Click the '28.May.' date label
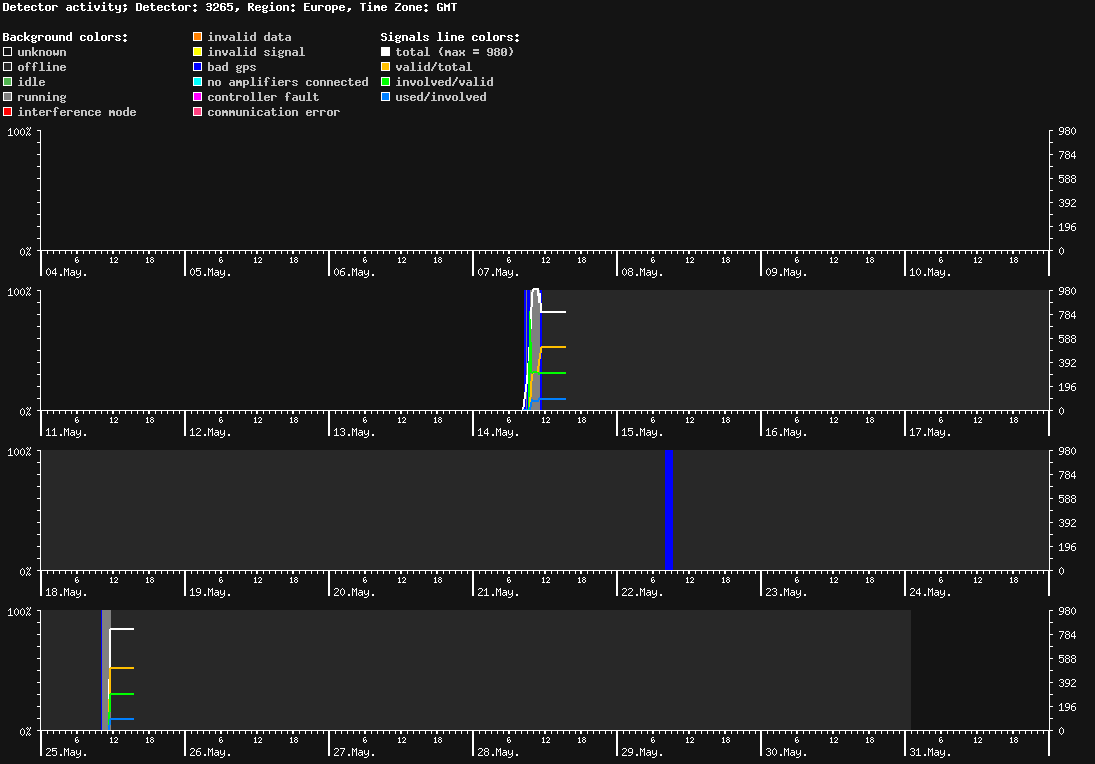Screen dimensions: 1095x764 (498, 752)
